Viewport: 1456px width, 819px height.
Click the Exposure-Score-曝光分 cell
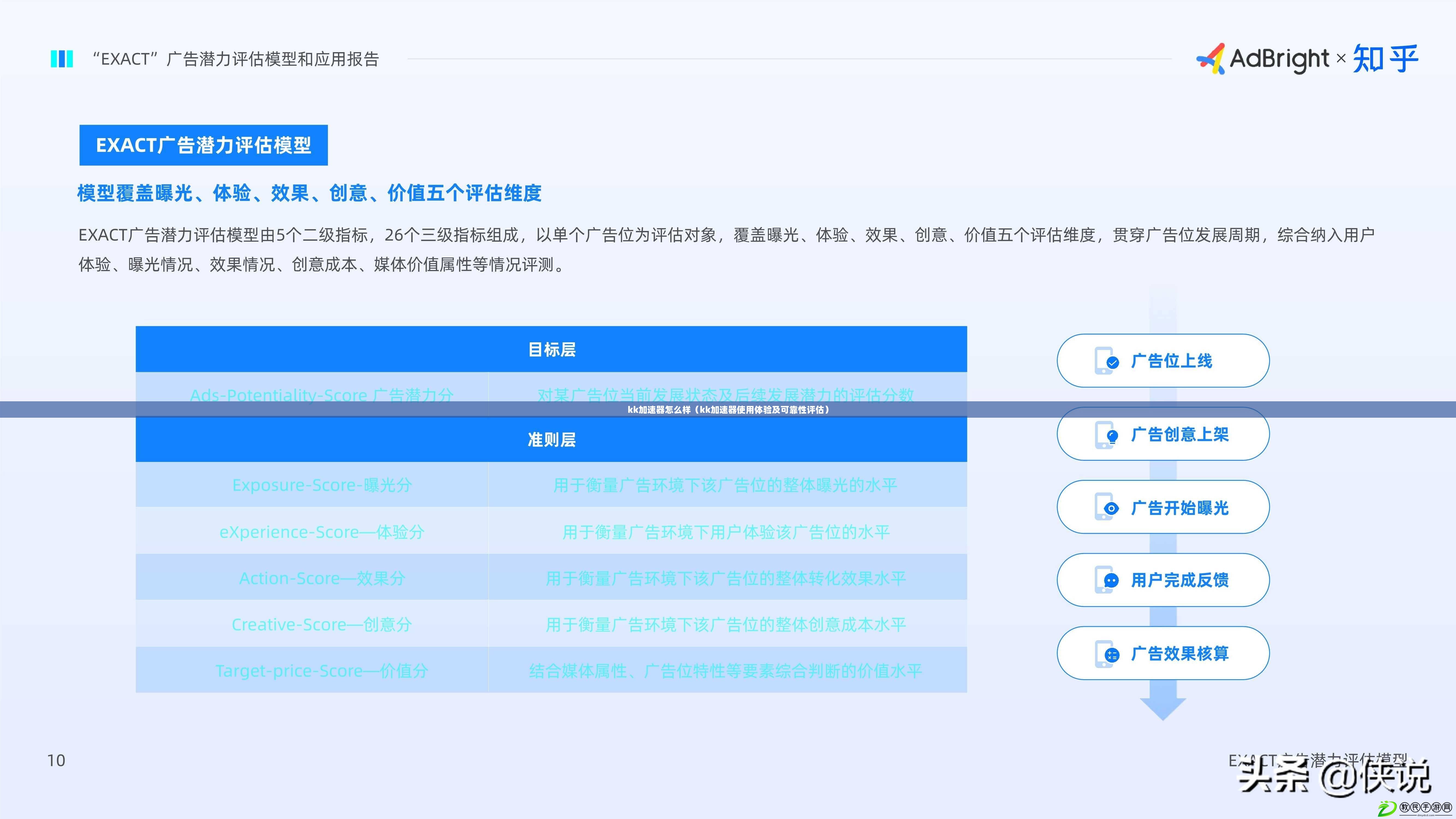click(312, 484)
